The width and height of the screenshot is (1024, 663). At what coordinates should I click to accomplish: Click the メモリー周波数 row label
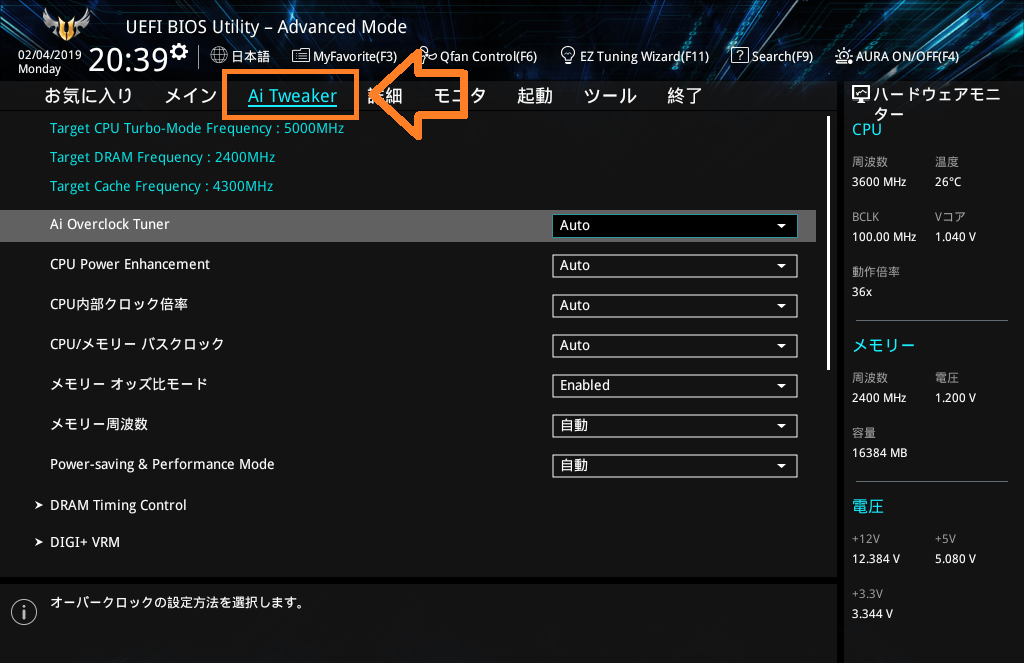click(x=99, y=424)
